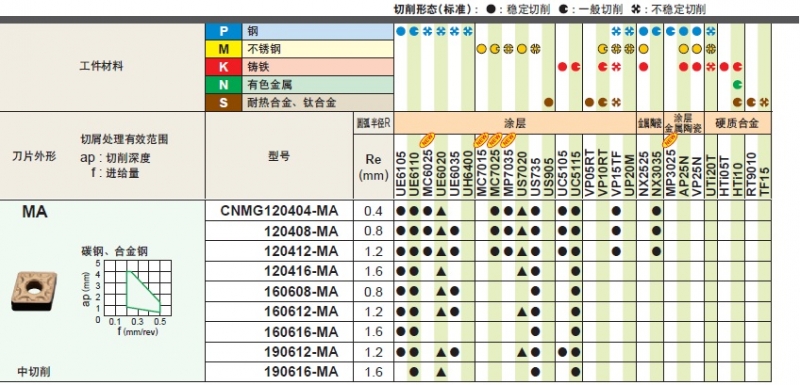Click the M stainless steel yellow box
Image resolution: width=800 pixels, height=385 pixels.
point(223,49)
